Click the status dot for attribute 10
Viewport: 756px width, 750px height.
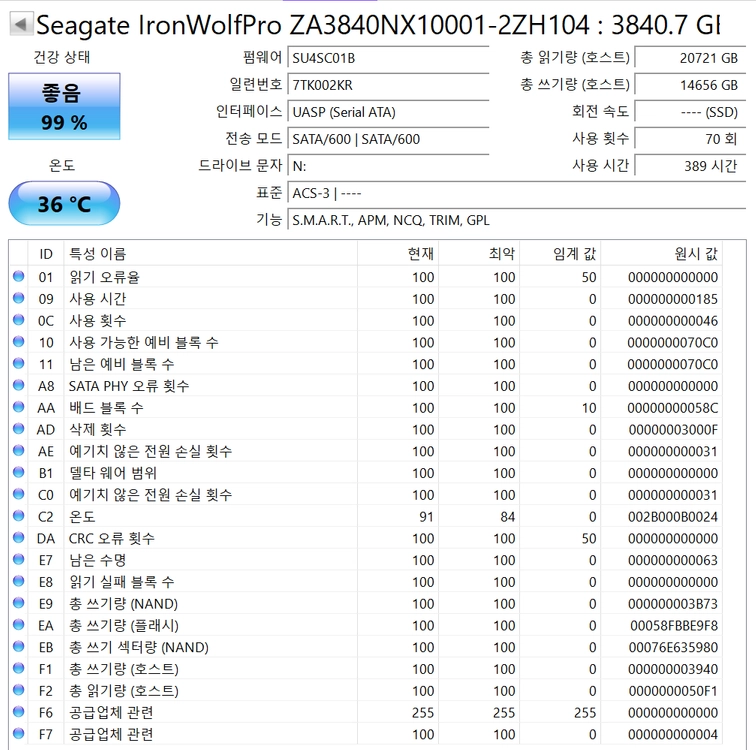tap(19, 342)
